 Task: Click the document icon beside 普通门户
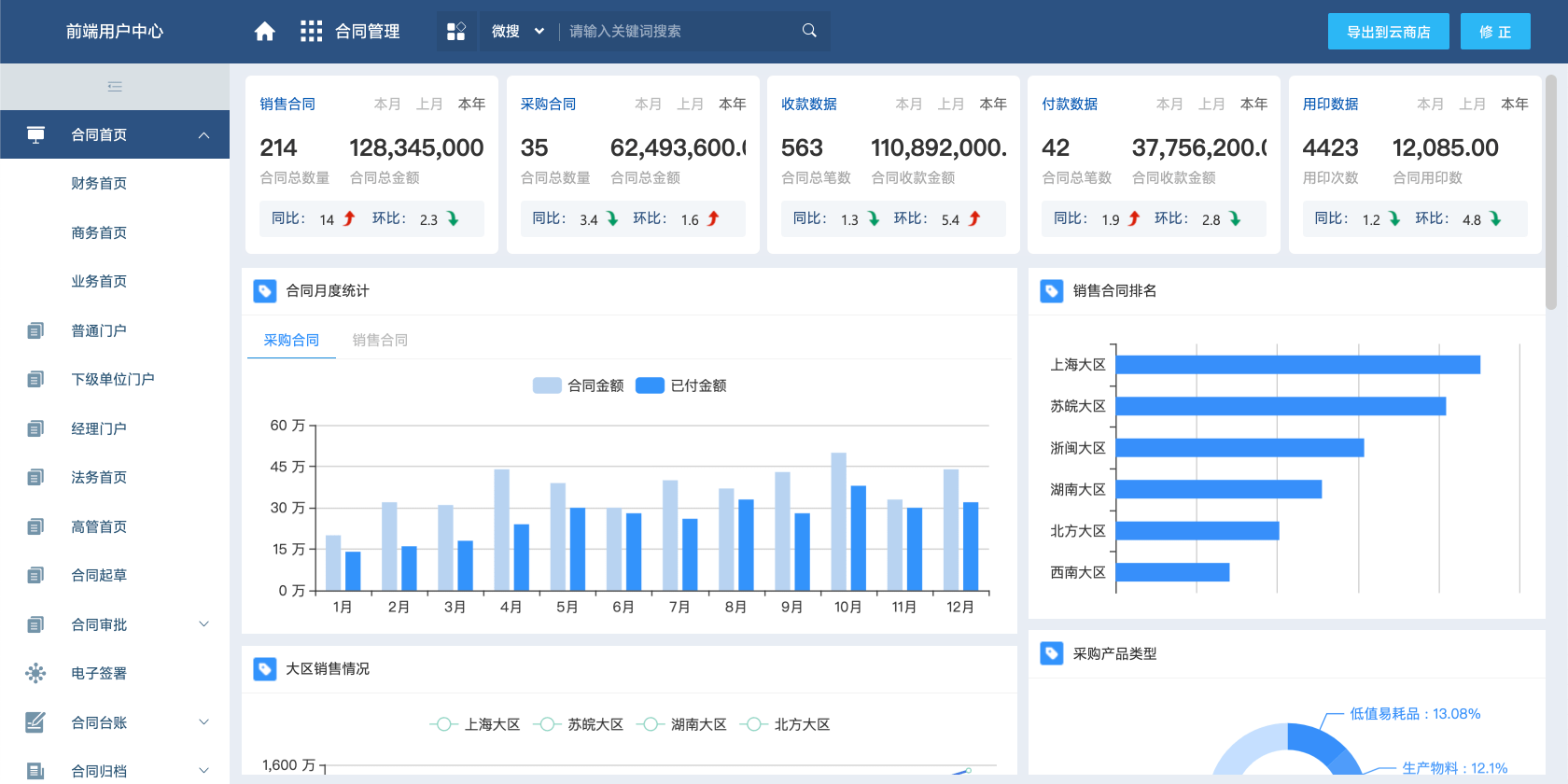click(x=35, y=330)
